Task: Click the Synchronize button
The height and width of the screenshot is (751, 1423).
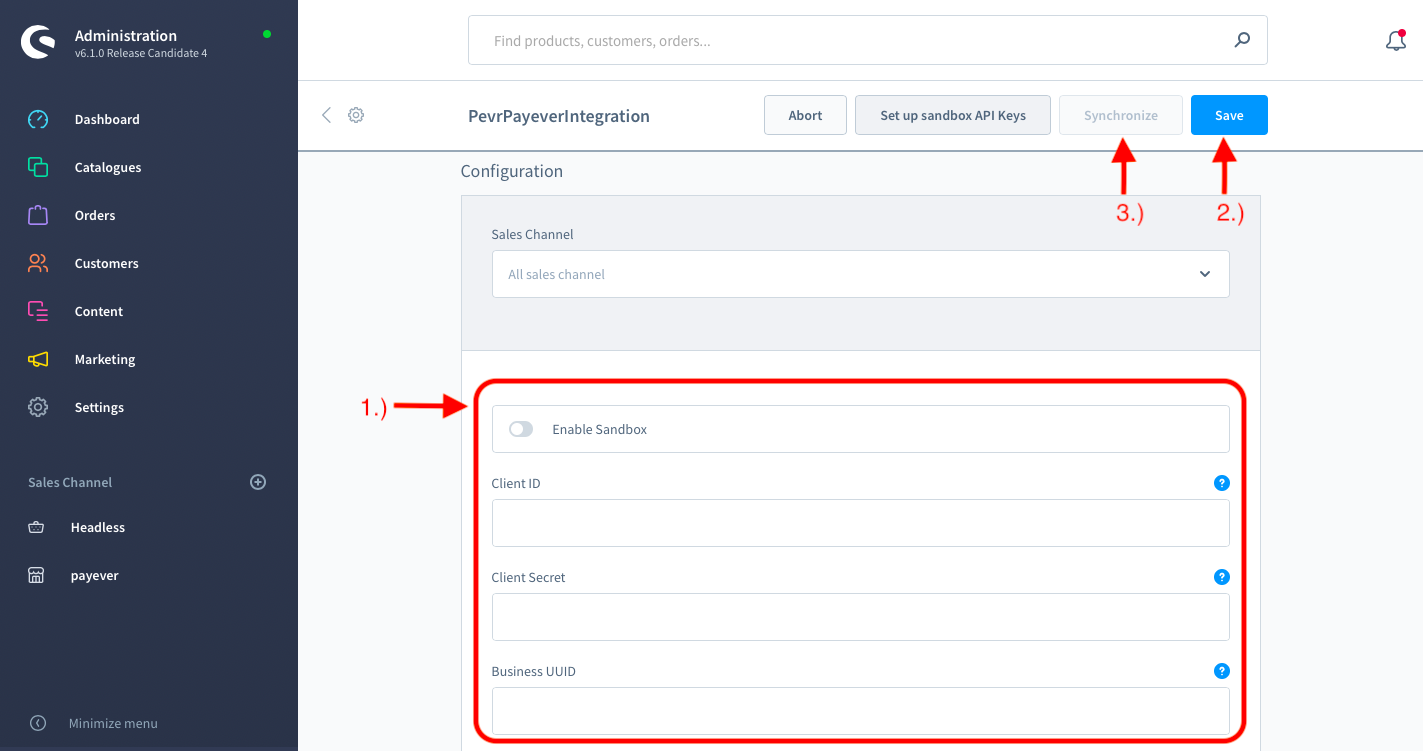Action: [x=1121, y=115]
